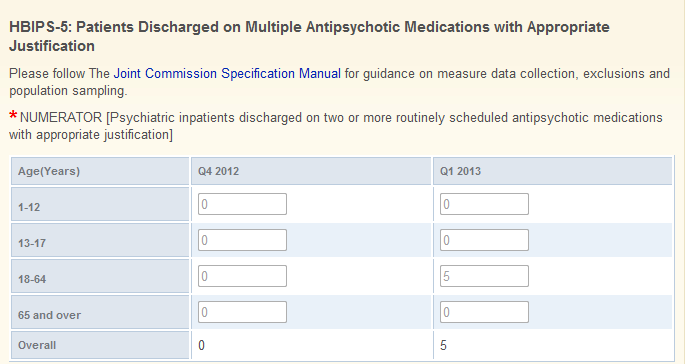Click the Q4 2012 field for ages 1-12
Viewport: 689px width, 364px height.
click(242, 204)
